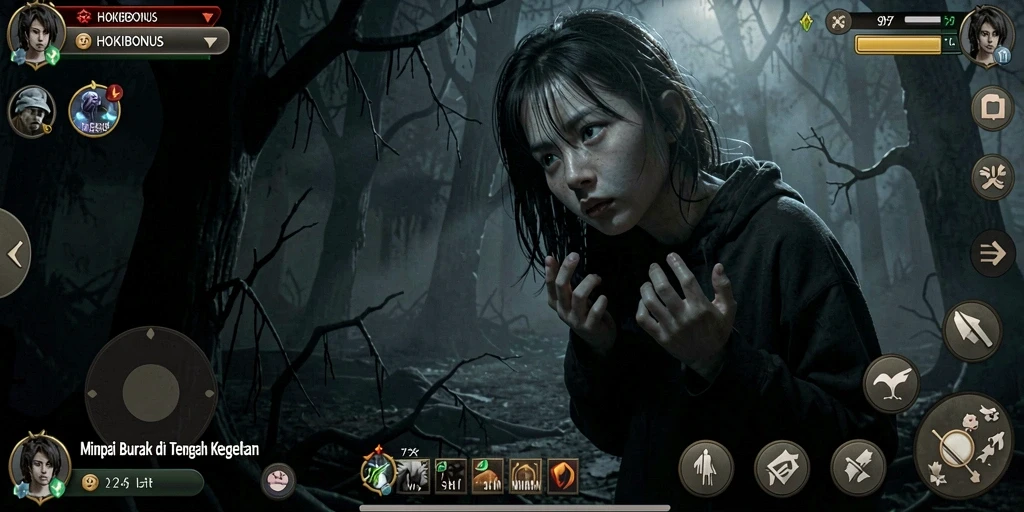Click the crossed swords battle icon

click(839, 22)
